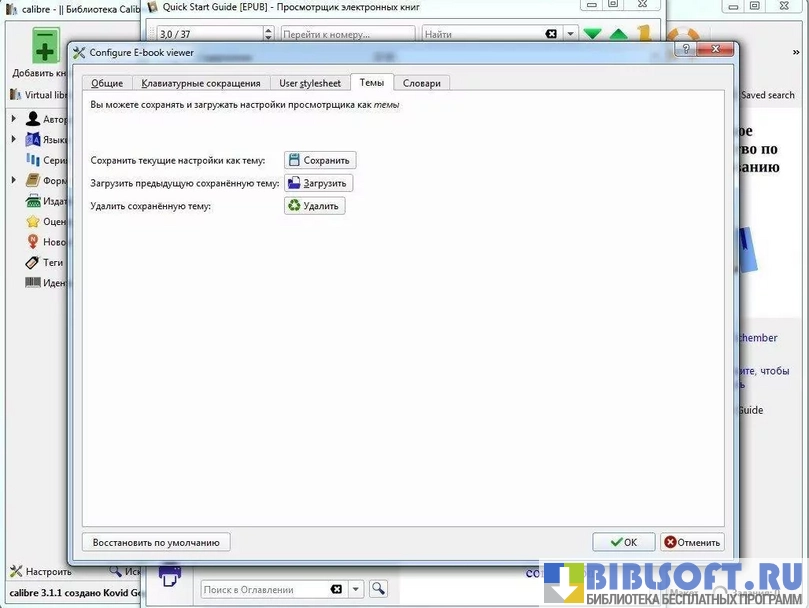Expand the Formats tree node
Image resolution: width=809 pixels, height=608 pixels.
14,181
